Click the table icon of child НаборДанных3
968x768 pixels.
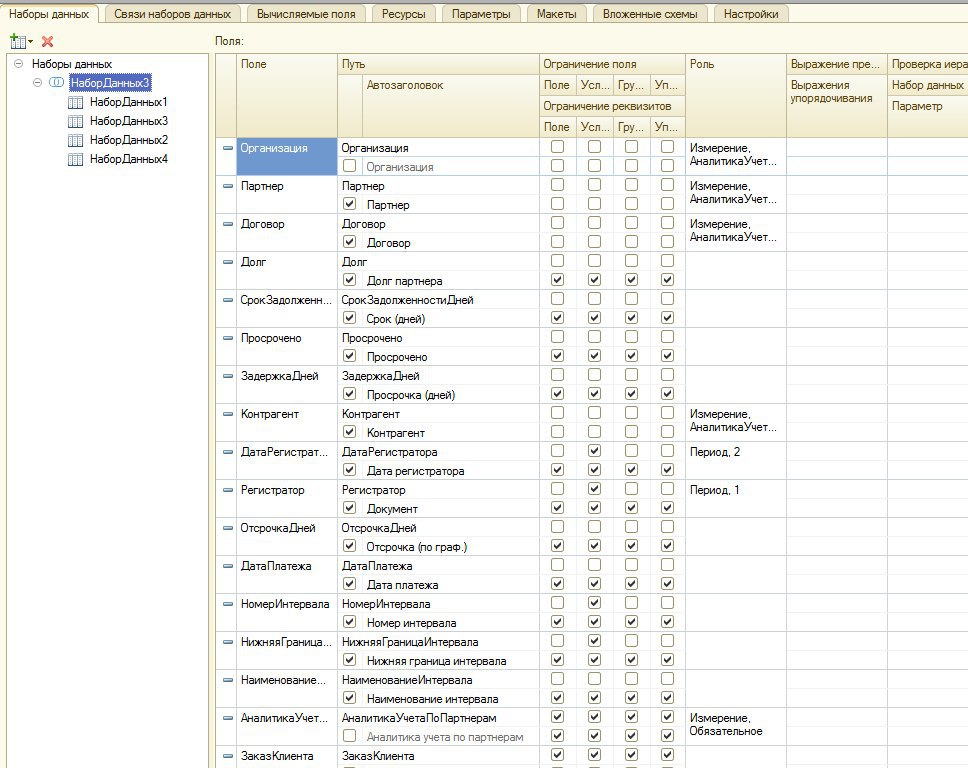pos(75,121)
